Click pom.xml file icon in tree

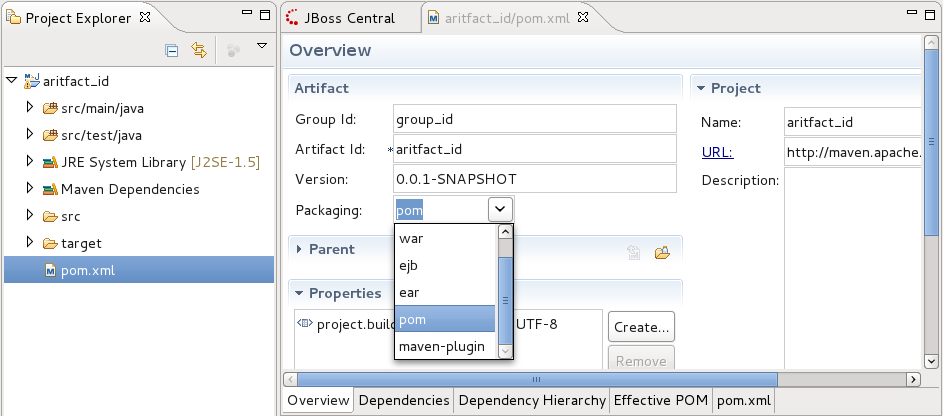[51, 271]
